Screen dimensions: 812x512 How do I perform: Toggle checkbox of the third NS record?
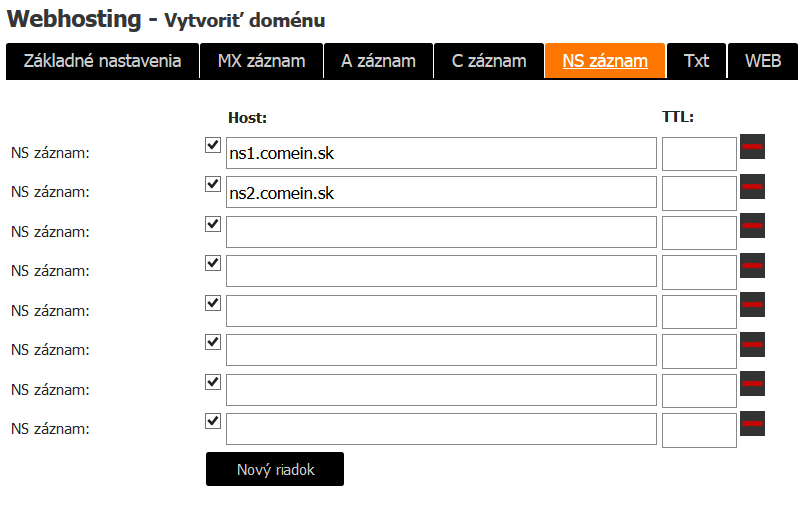pos(213,224)
